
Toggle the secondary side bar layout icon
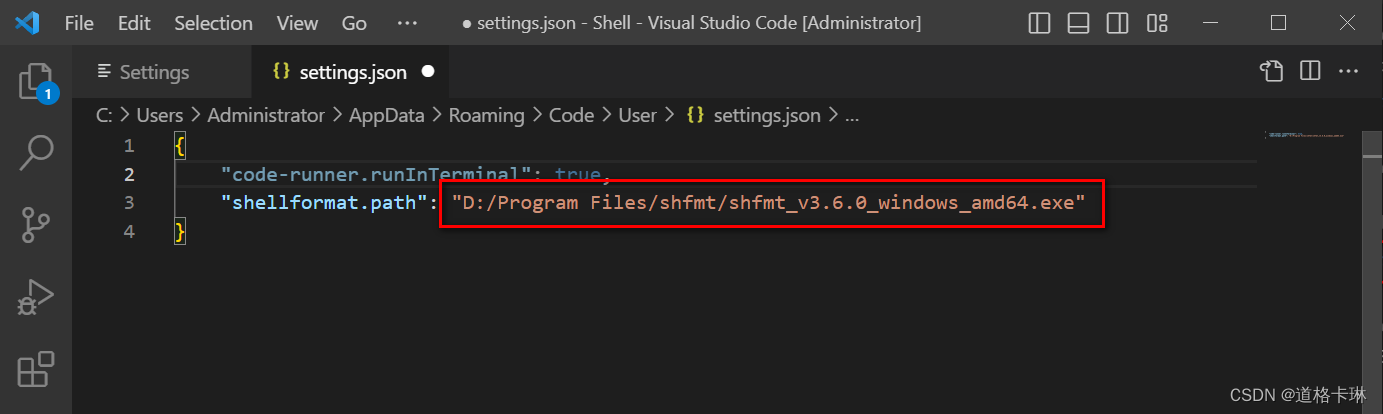click(x=1118, y=22)
